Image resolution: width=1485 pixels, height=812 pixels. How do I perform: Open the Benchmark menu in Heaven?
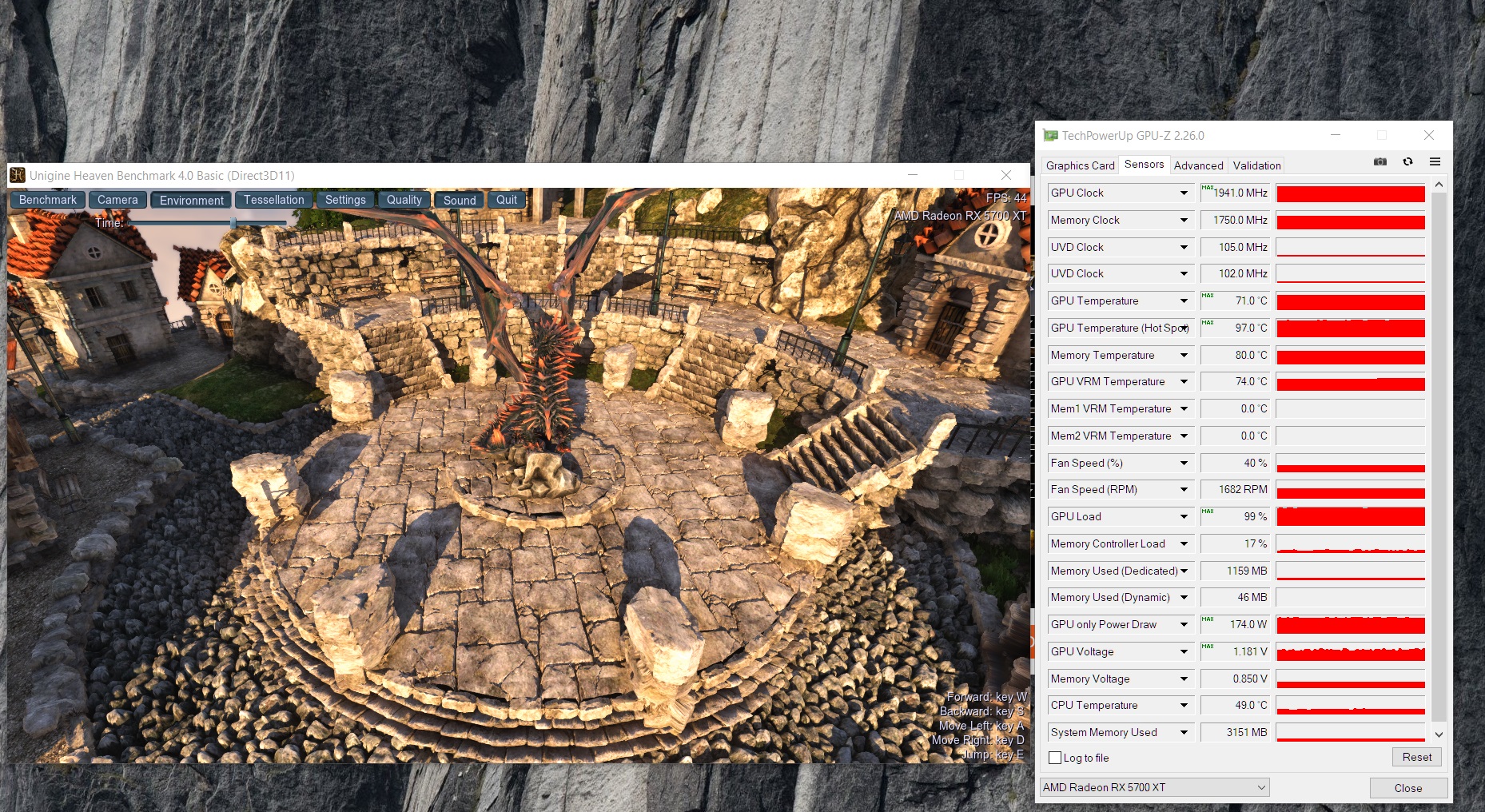(x=48, y=200)
